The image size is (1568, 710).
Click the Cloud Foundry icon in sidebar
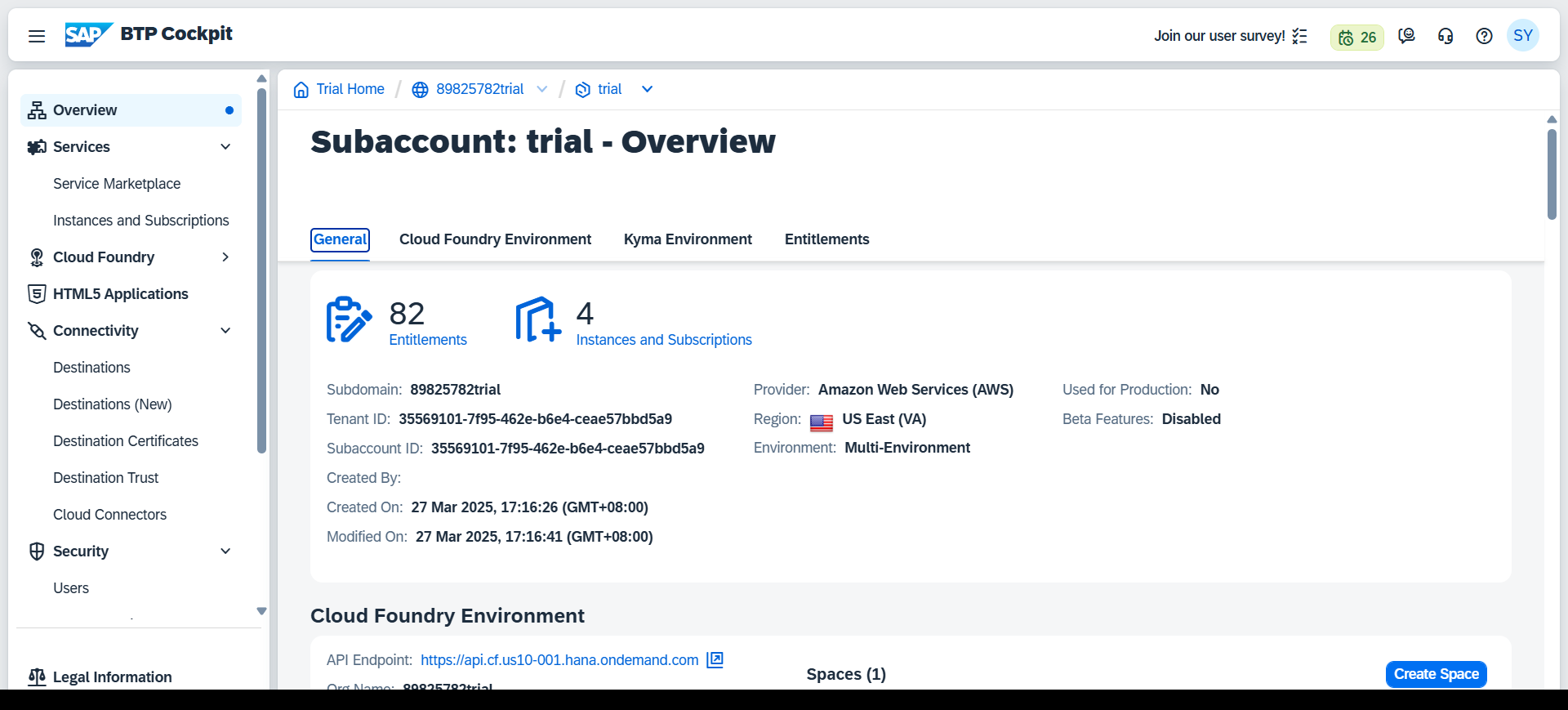(37, 257)
